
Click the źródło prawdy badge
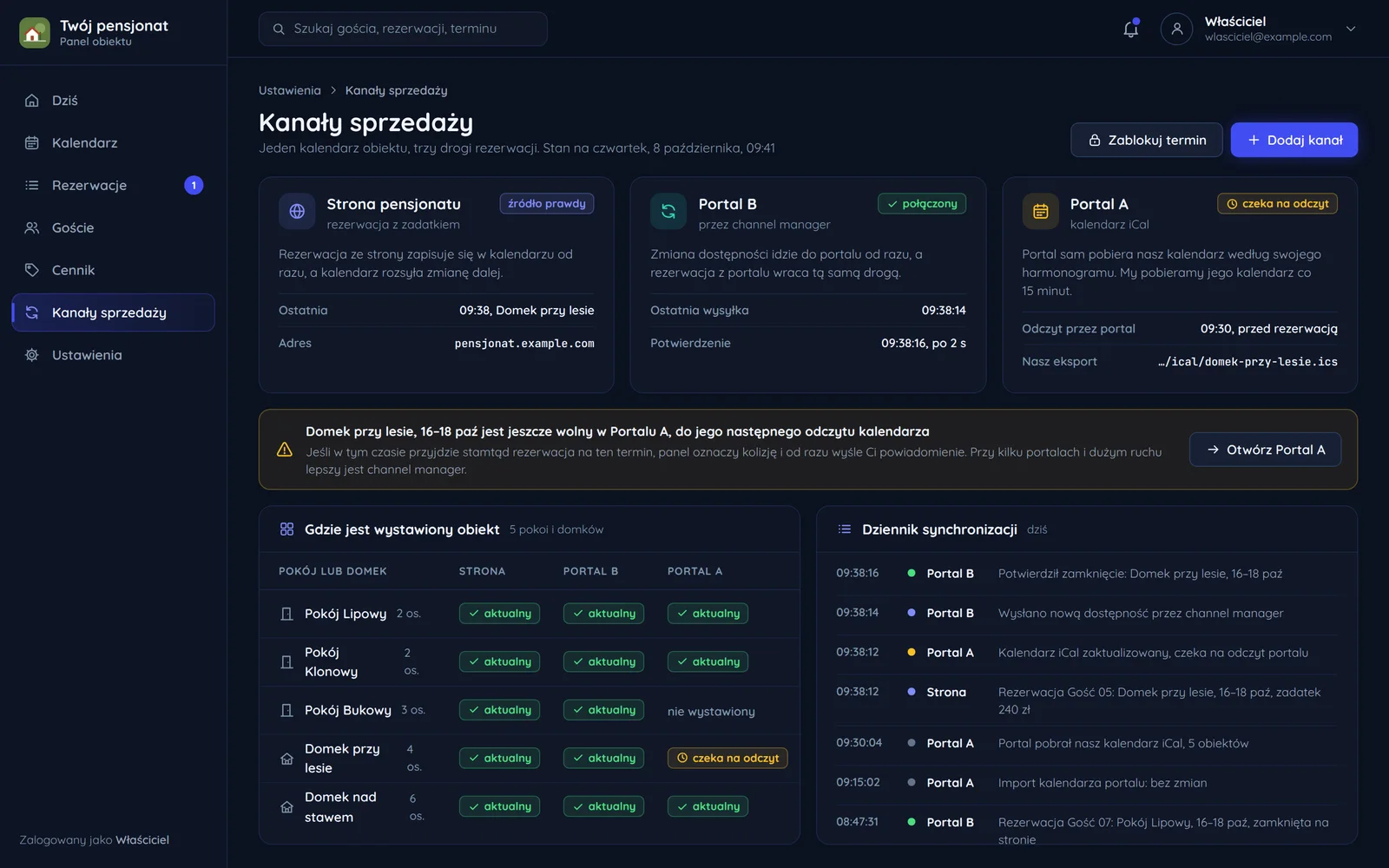[x=547, y=204]
